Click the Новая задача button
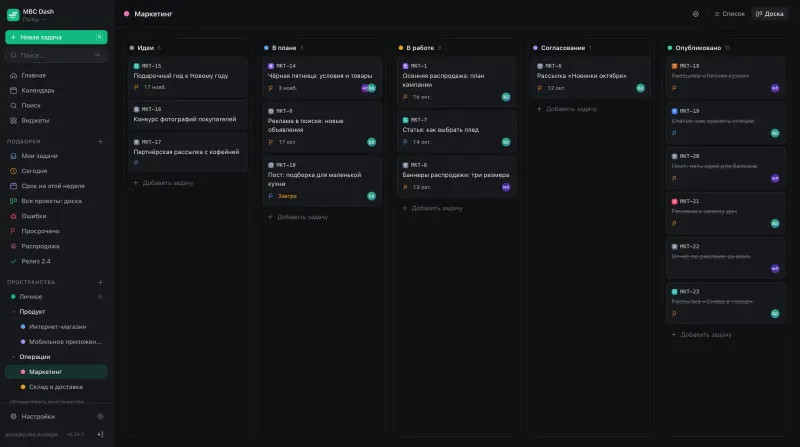Image resolution: width=800 pixels, height=447 pixels. 56,37
